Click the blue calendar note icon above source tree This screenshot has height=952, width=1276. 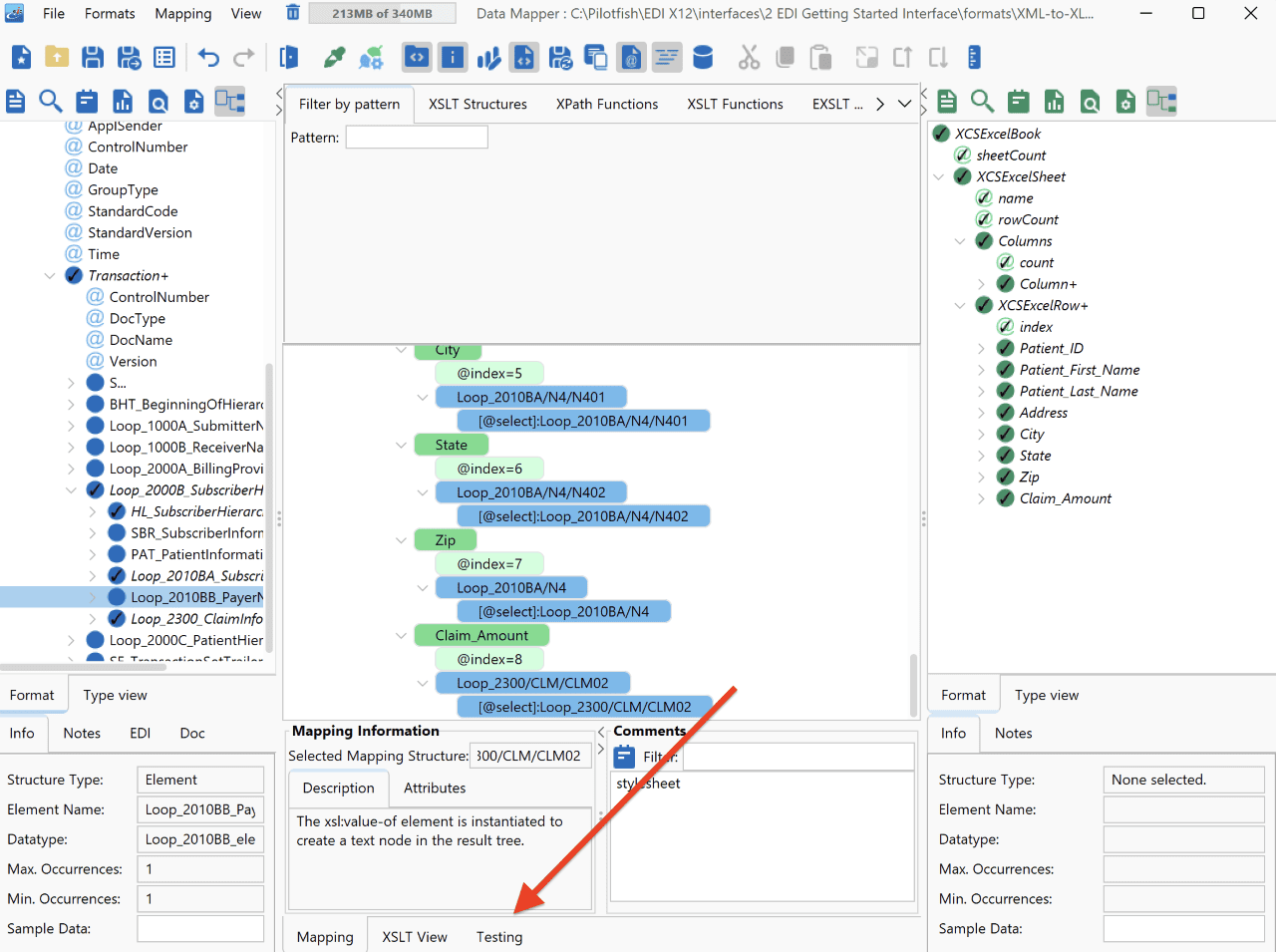tap(87, 101)
